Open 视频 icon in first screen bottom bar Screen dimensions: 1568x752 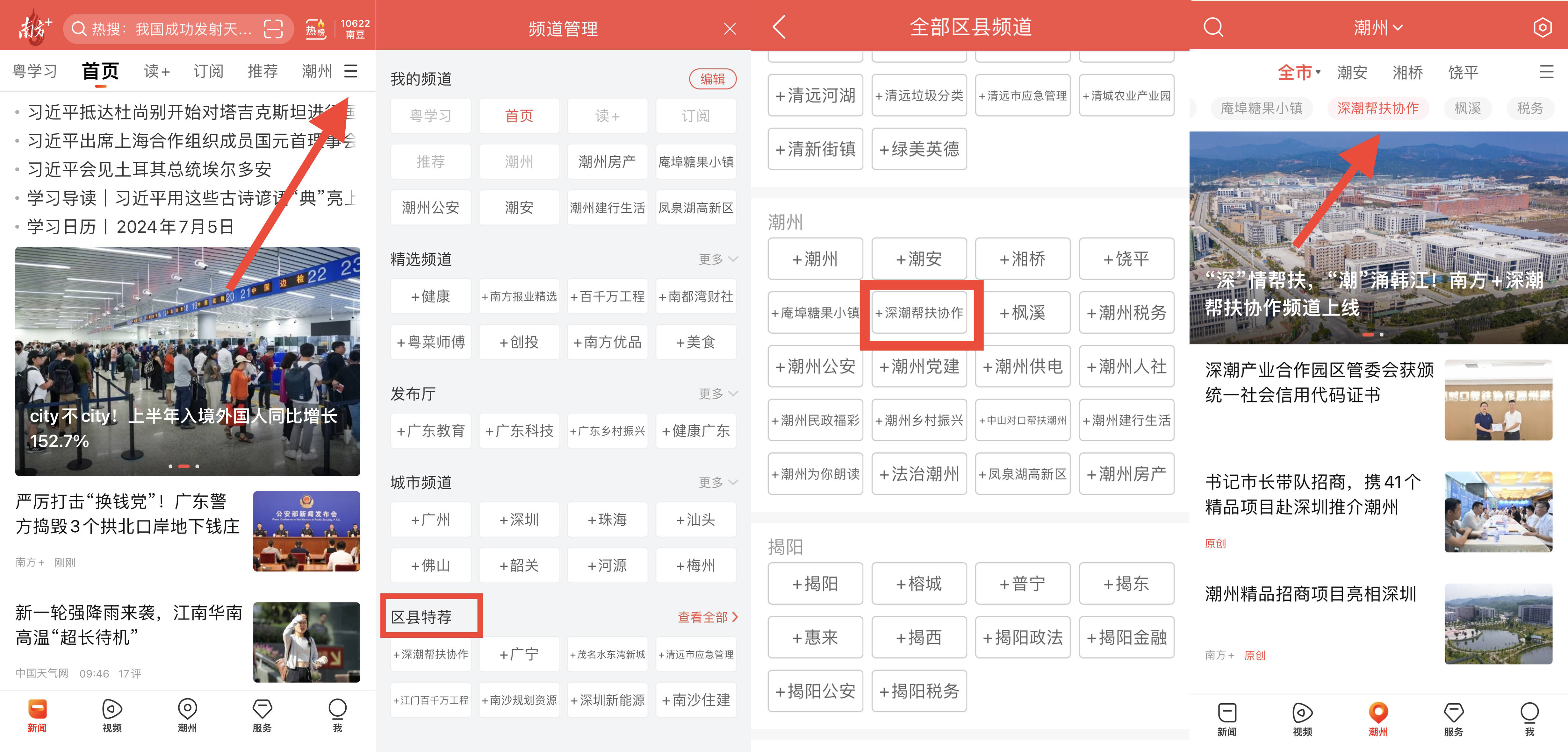click(x=112, y=715)
